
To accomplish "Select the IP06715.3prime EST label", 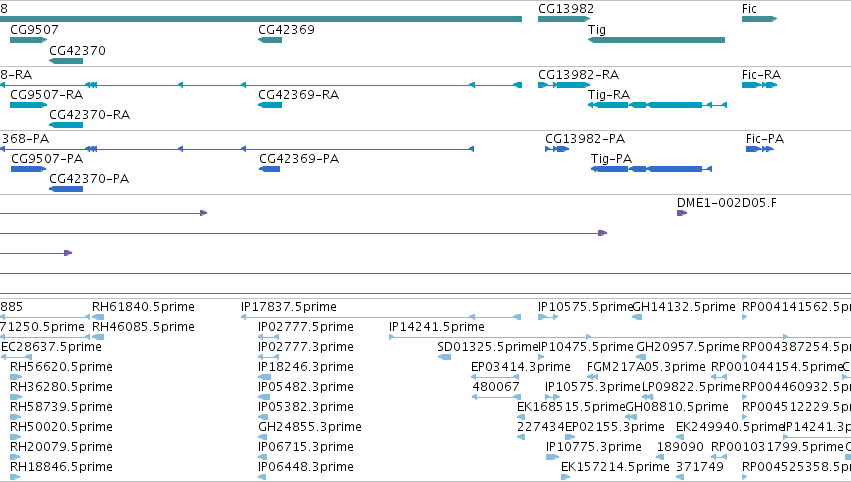I will [x=306, y=447].
